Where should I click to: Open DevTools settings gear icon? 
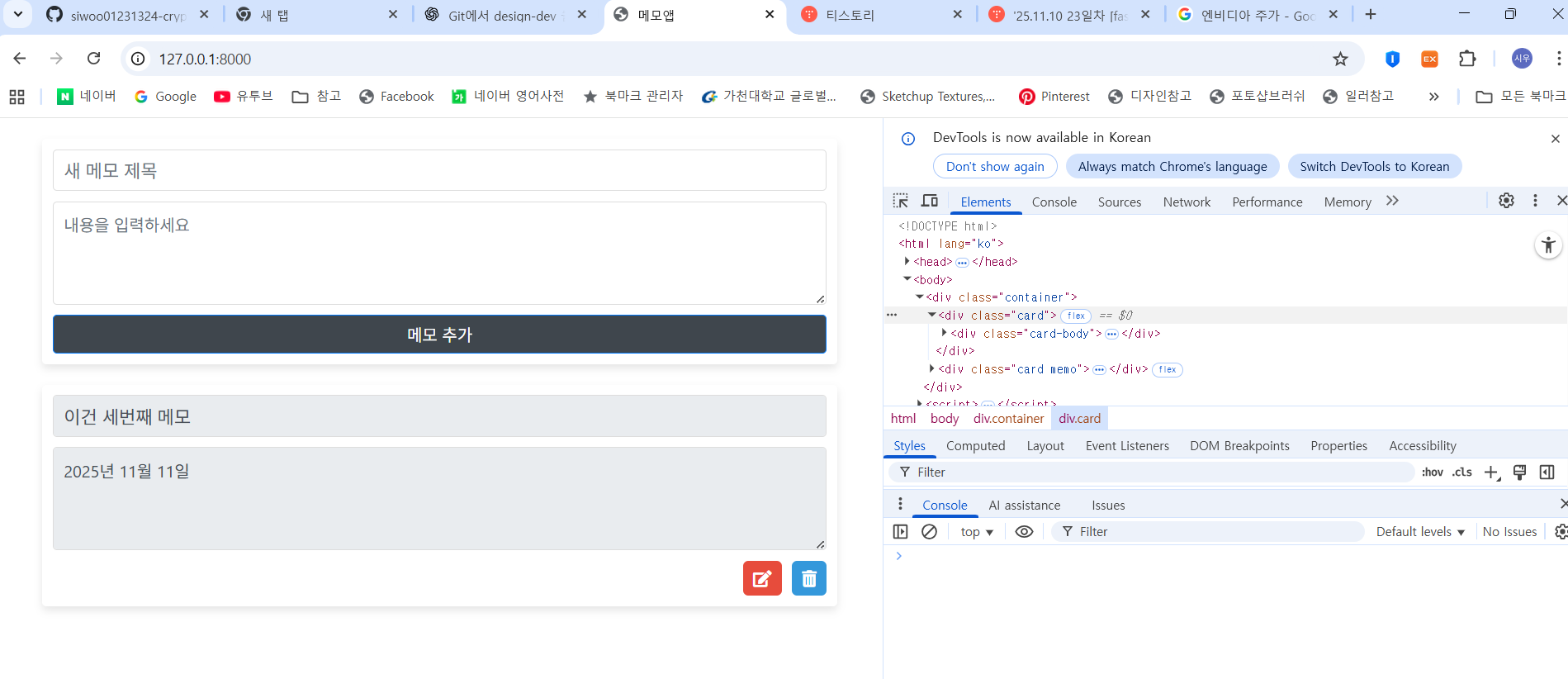[x=1506, y=201]
